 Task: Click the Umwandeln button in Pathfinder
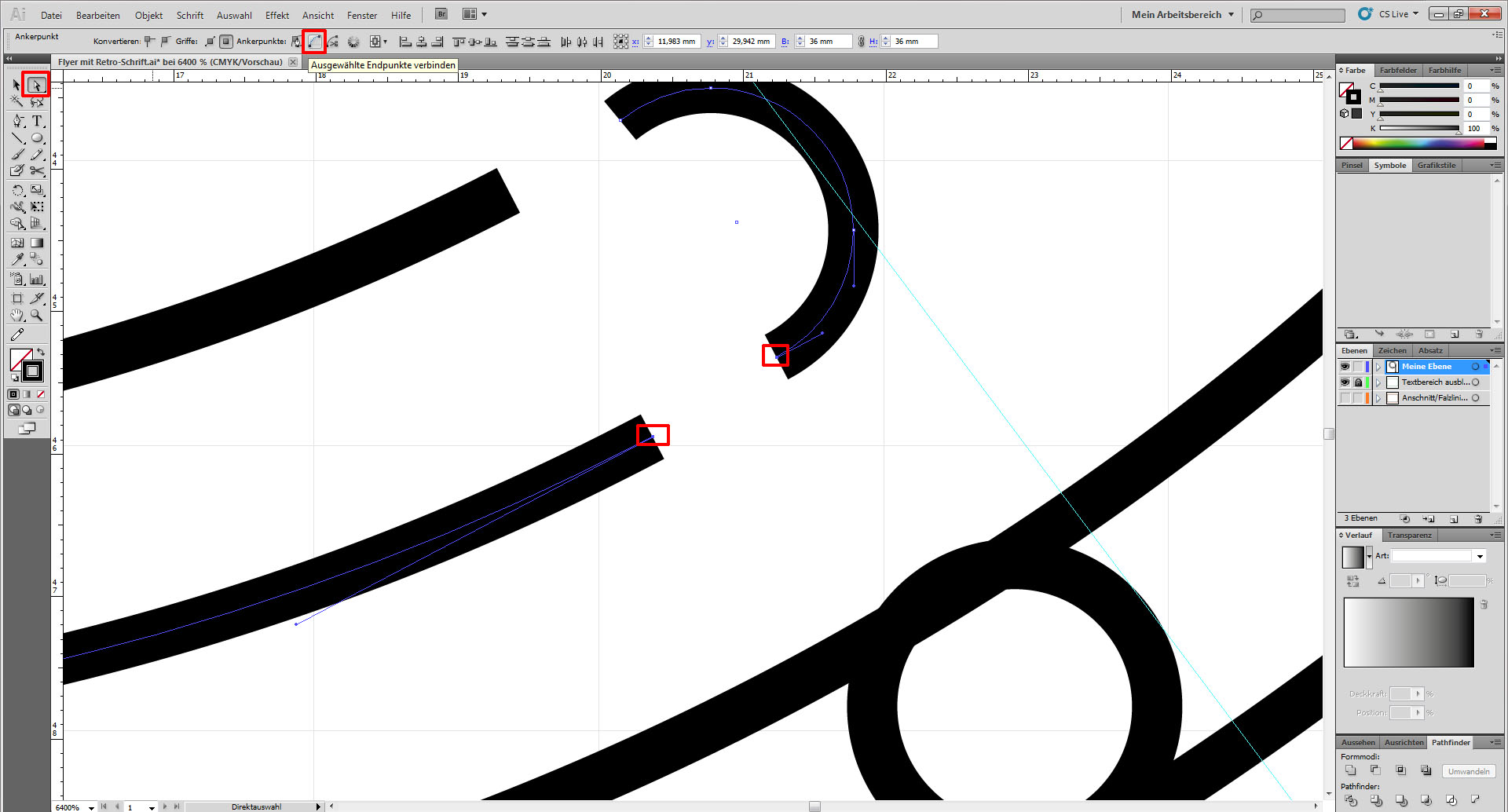click(1468, 771)
